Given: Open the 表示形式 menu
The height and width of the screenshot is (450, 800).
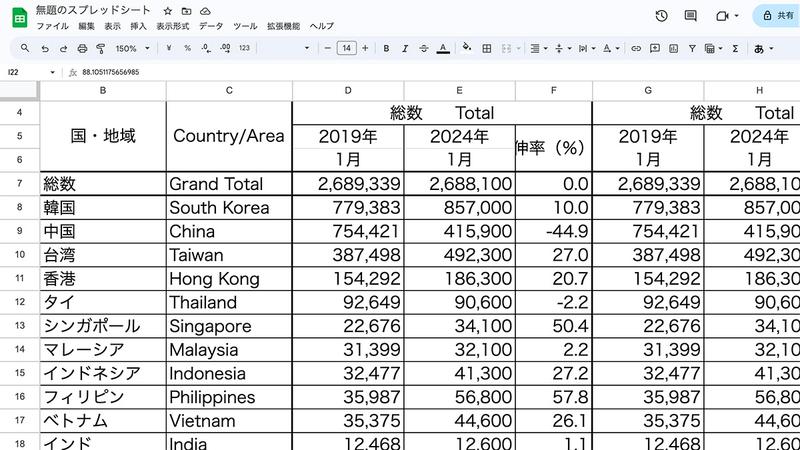Looking at the screenshot, I should coord(172,26).
